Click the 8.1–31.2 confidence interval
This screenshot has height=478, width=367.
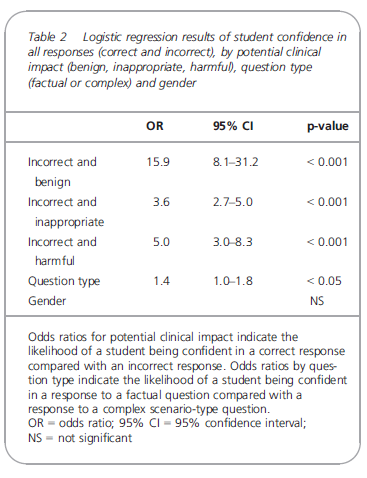click(x=236, y=162)
